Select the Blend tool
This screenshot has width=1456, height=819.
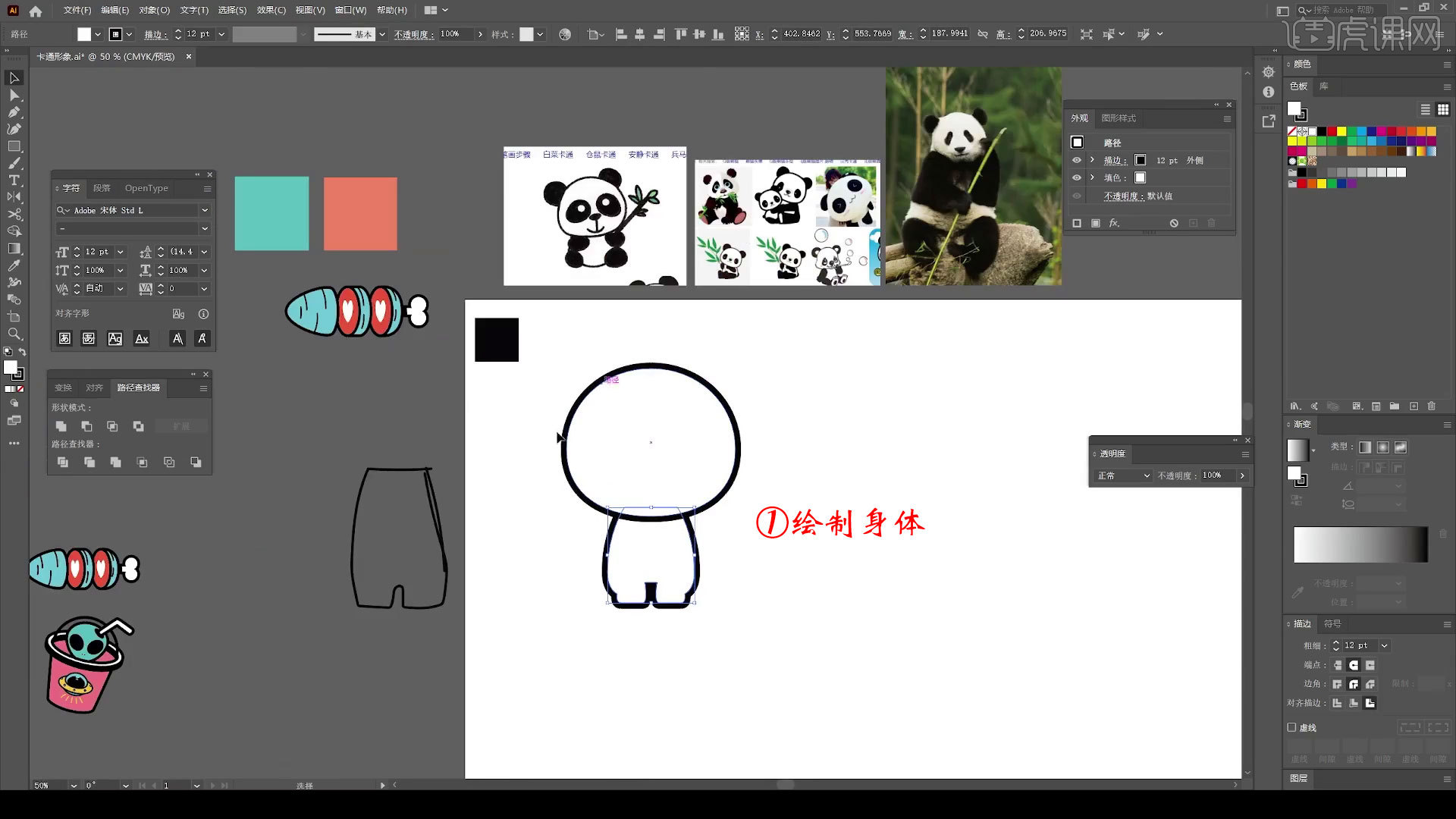[x=14, y=282]
